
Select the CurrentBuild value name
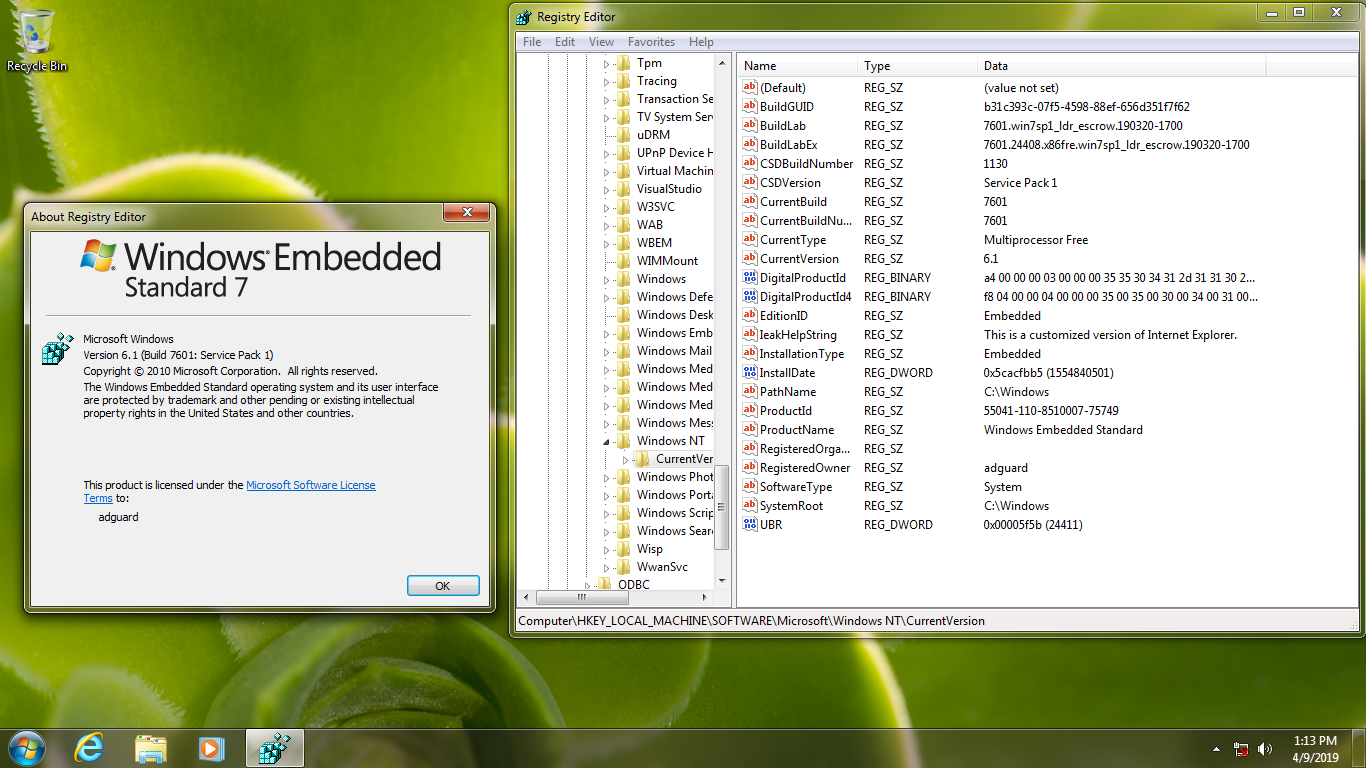793,202
